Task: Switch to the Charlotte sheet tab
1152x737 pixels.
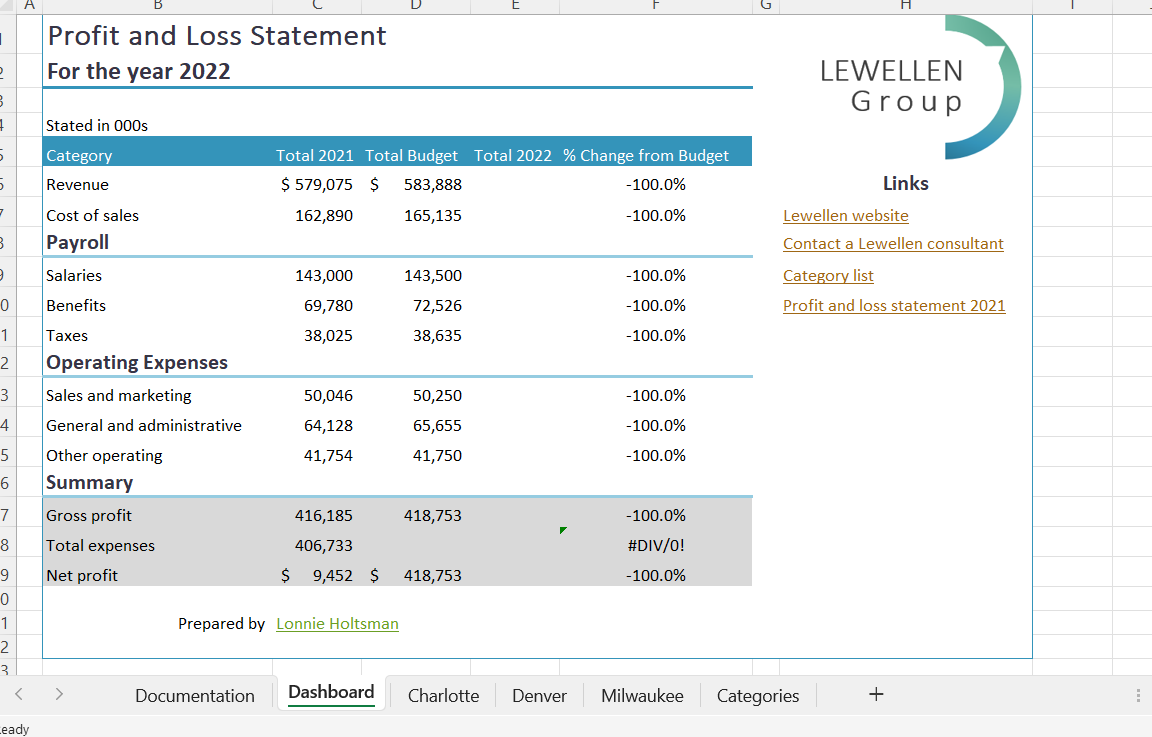Action: pyautogui.click(x=443, y=695)
